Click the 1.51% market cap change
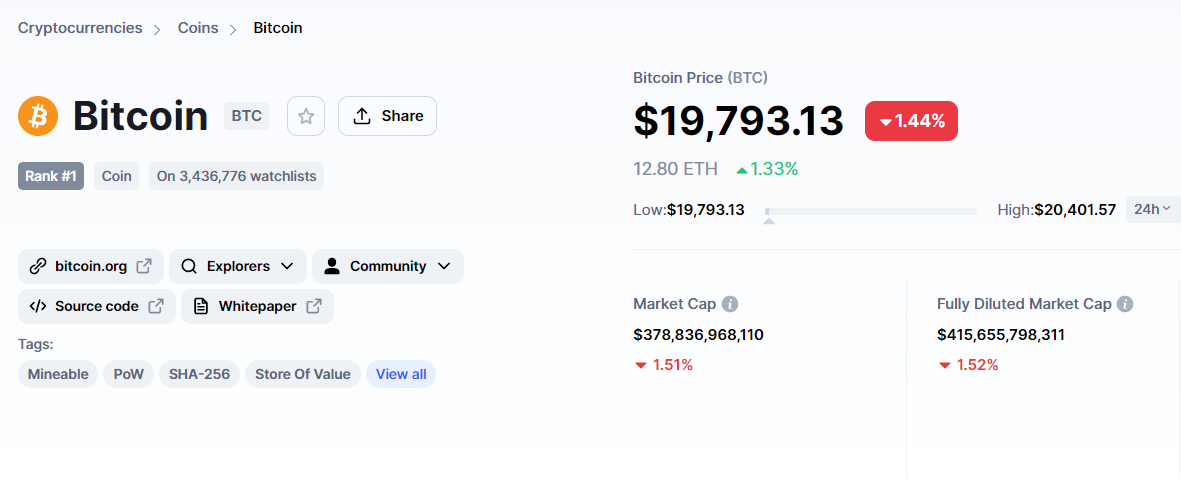This screenshot has width=1181, height=490. click(x=664, y=366)
